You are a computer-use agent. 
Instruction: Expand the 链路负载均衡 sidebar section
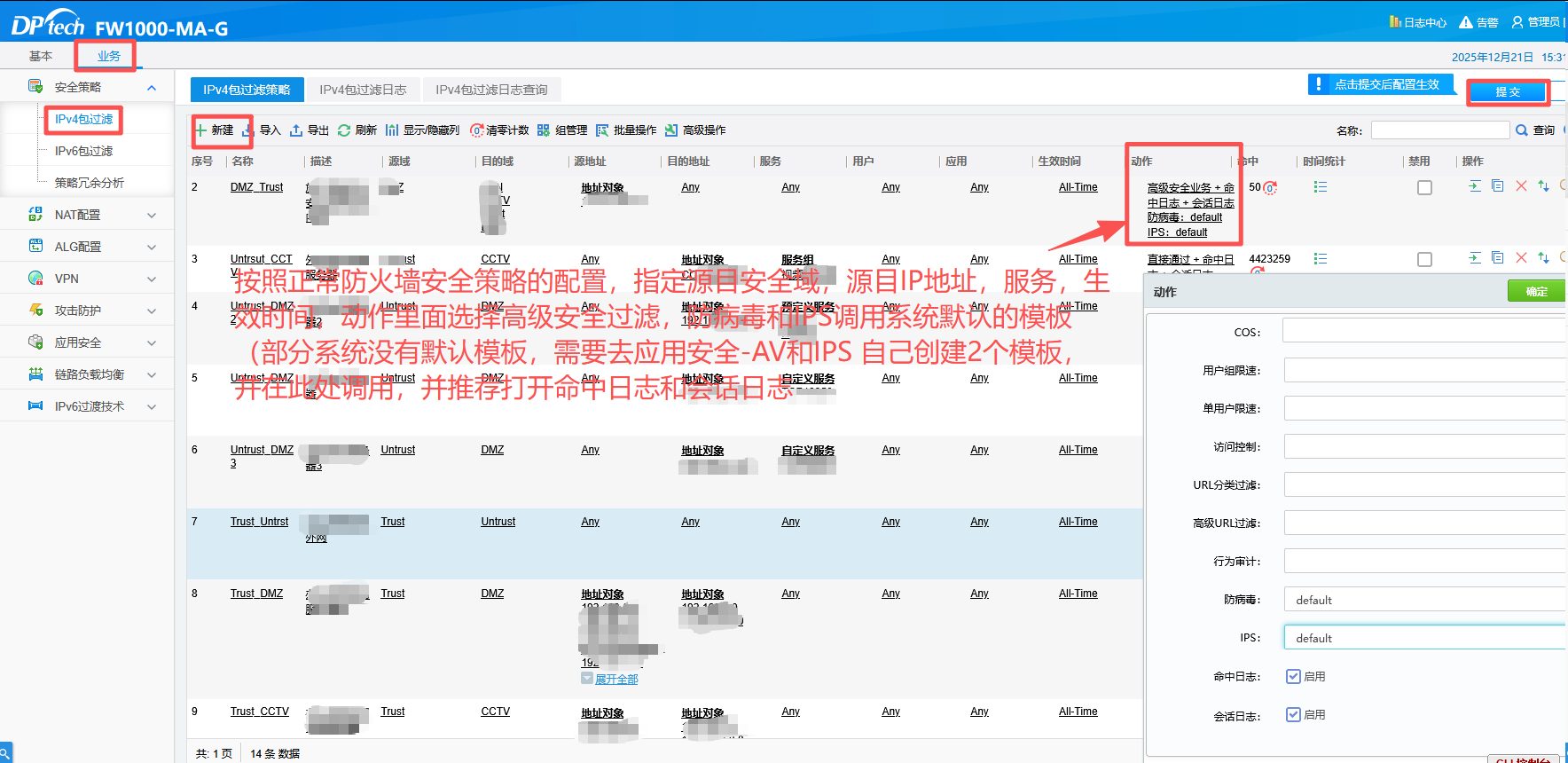[x=152, y=374]
